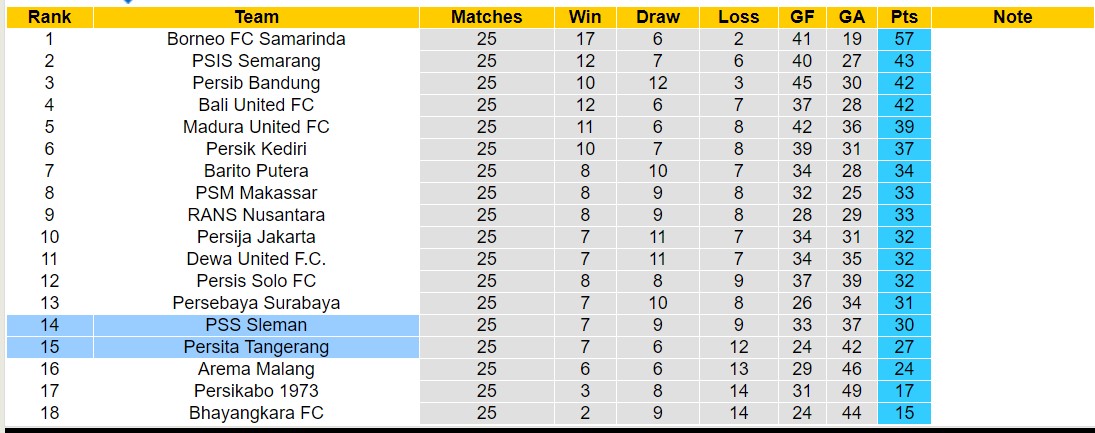Open Borneo FC Samarinda team link
This screenshot has width=1095, height=433.
pyautogui.click(x=256, y=39)
